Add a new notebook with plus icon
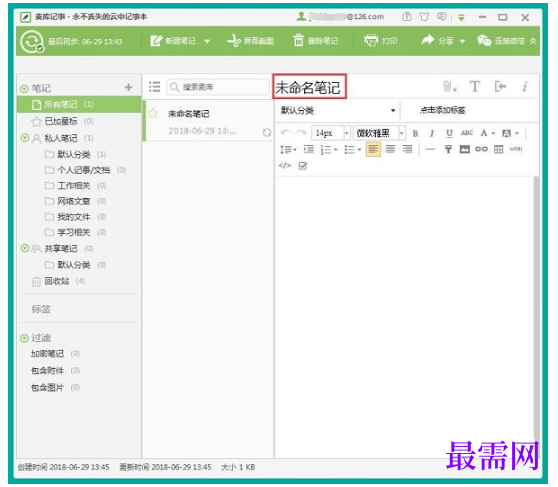 (128, 87)
